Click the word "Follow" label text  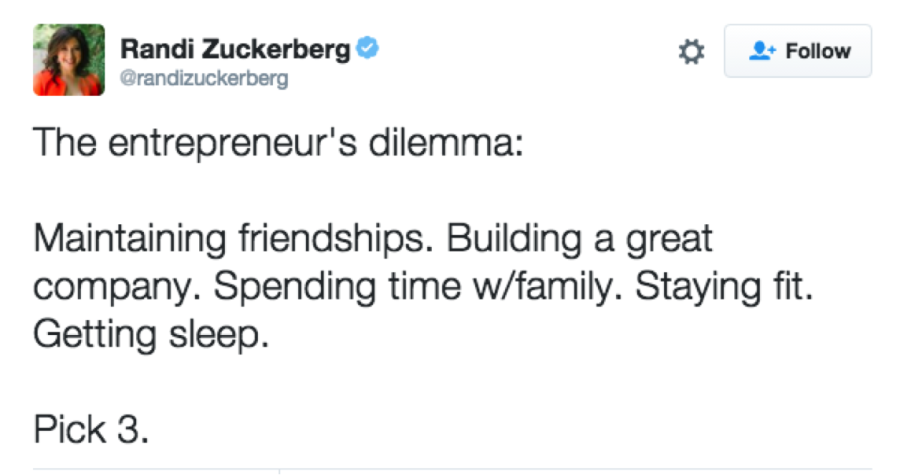tap(818, 51)
